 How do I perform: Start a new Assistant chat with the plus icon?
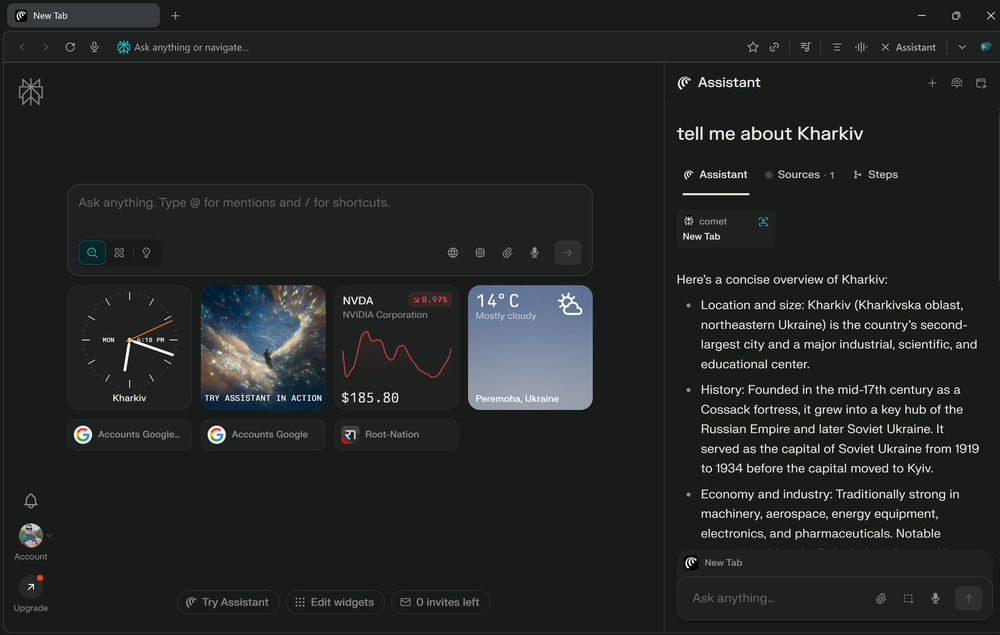[932, 83]
